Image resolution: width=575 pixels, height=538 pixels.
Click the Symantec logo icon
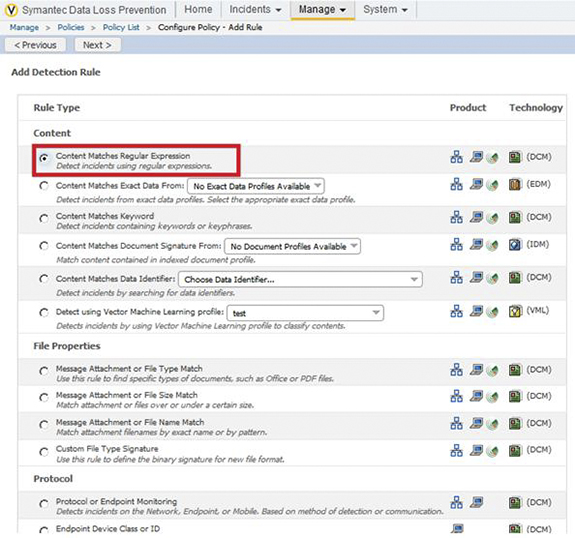coord(12,10)
